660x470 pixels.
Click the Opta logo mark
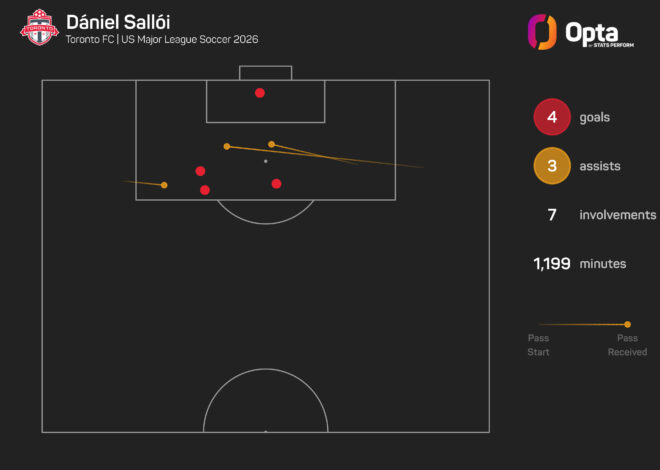point(542,32)
